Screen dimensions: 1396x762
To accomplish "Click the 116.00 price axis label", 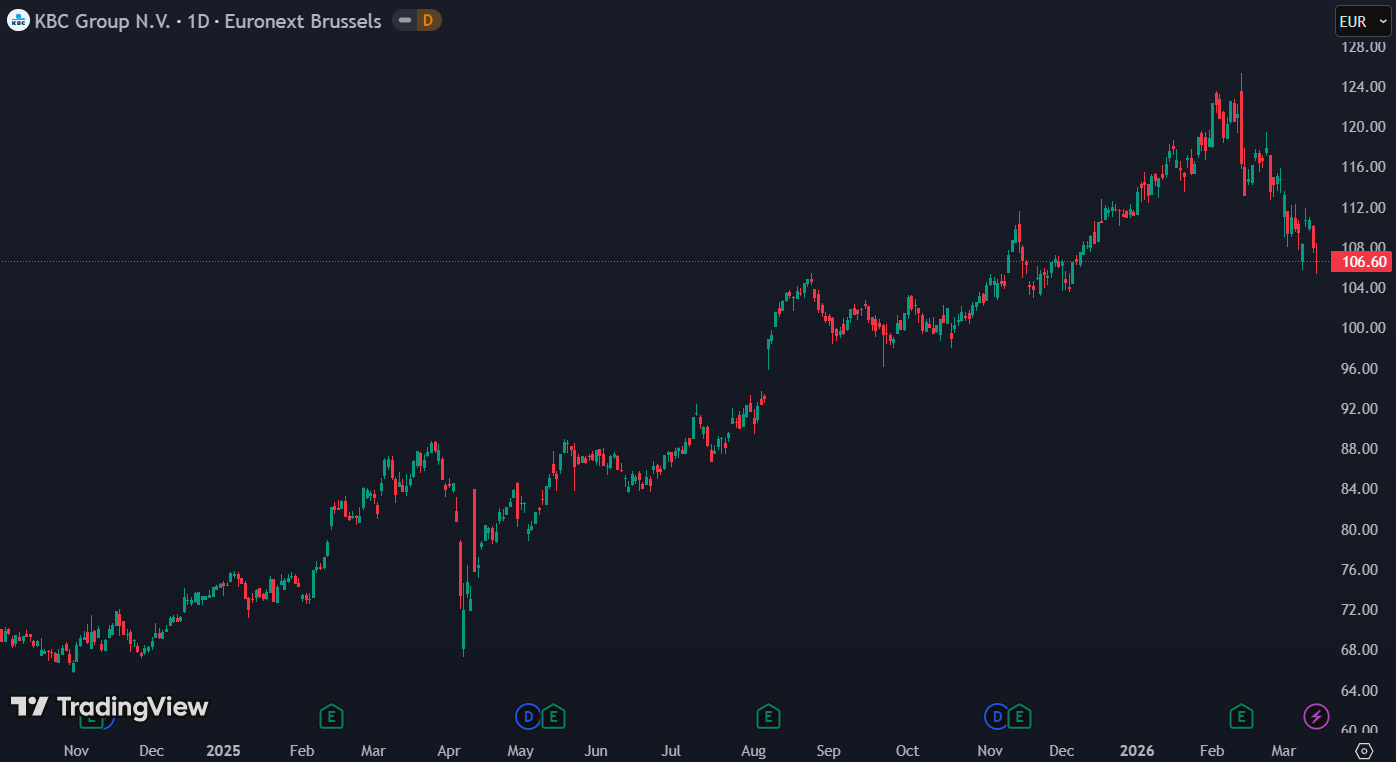I will pos(1364,167).
